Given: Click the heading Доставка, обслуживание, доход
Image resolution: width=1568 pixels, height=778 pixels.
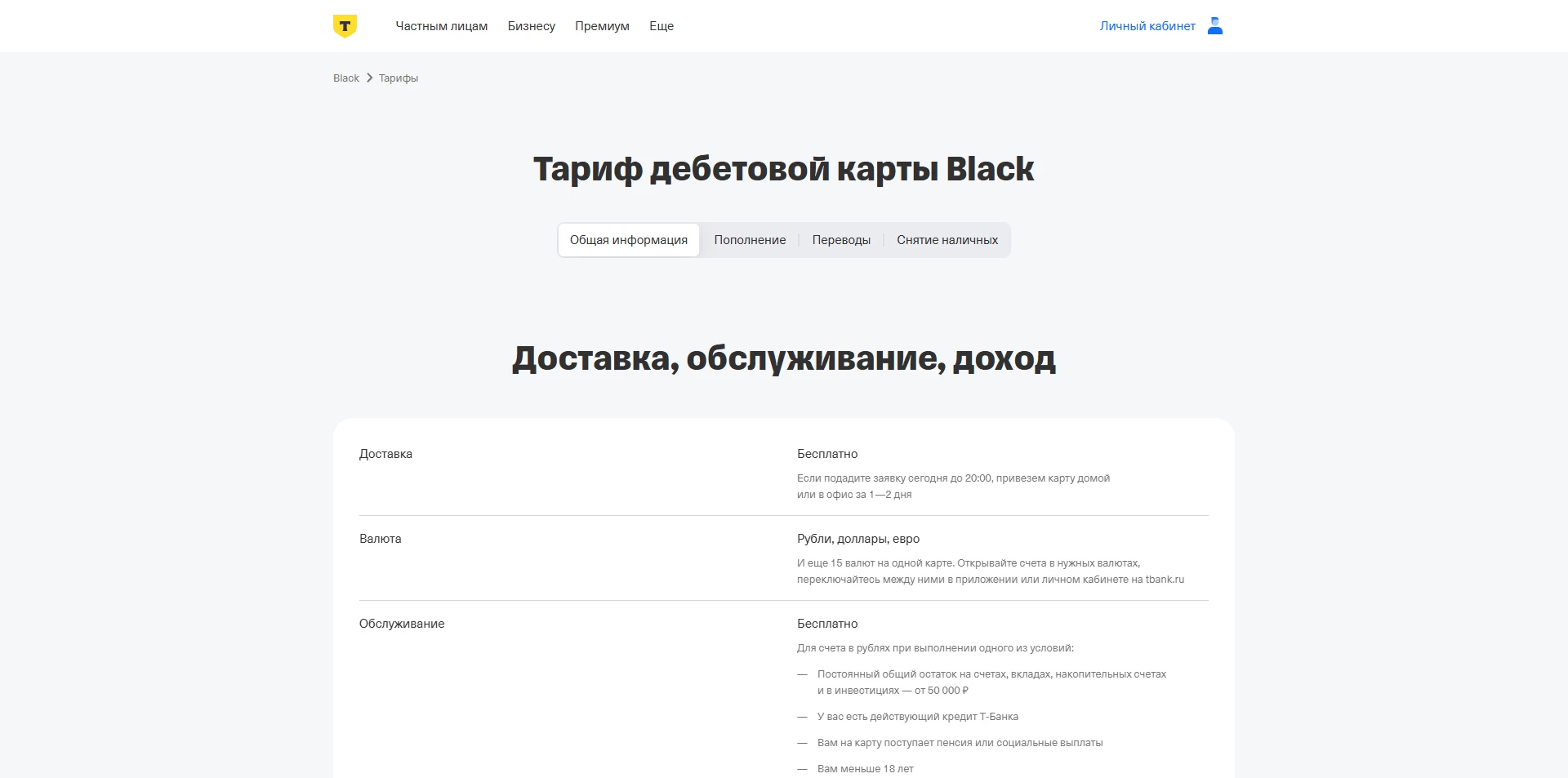Looking at the screenshot, I should pos(783,358).
